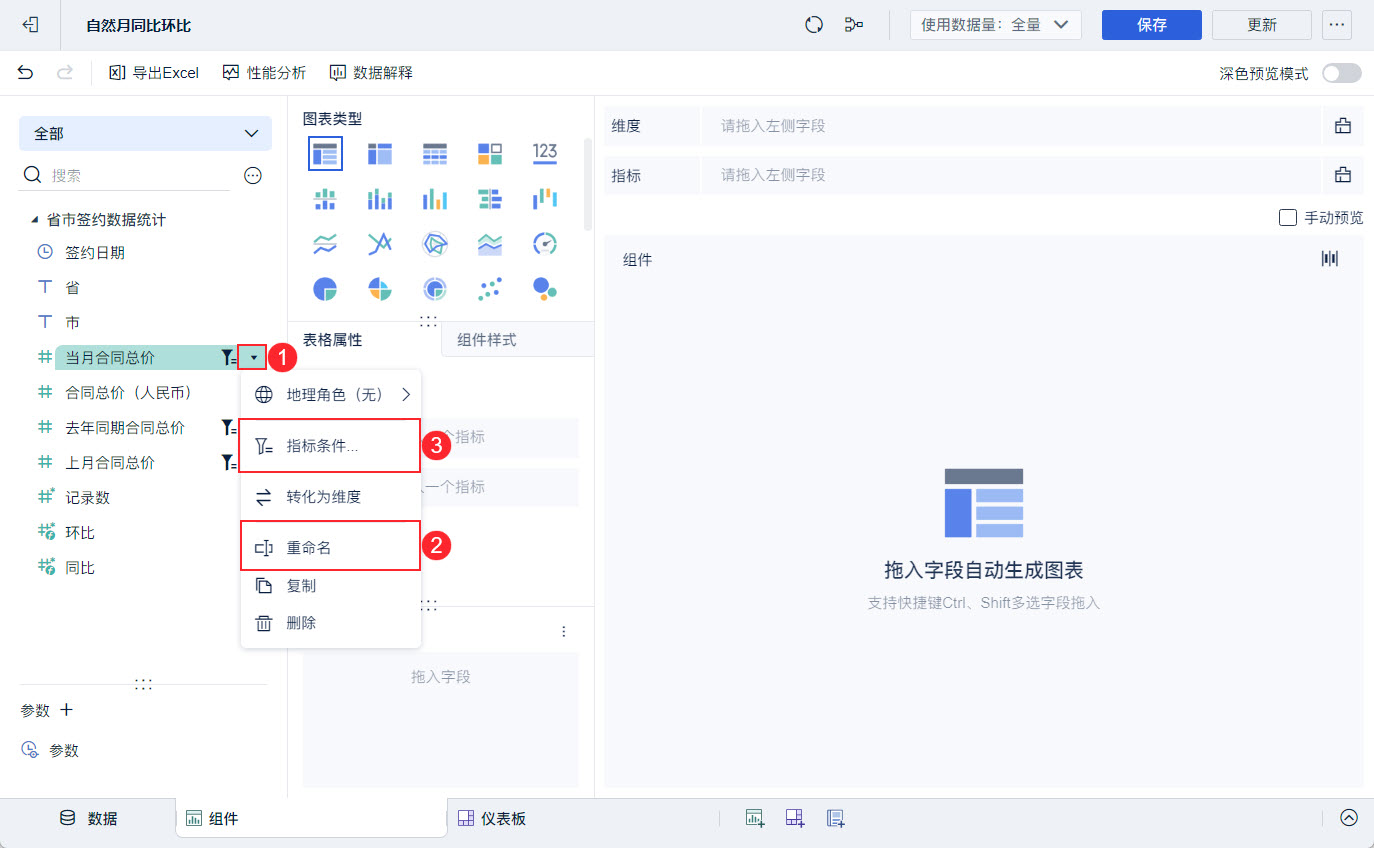Viewport: 1374px width, 848px height.
Task: Click the filter icon beside 去年同期合同总价
Action: click(228, 427)
